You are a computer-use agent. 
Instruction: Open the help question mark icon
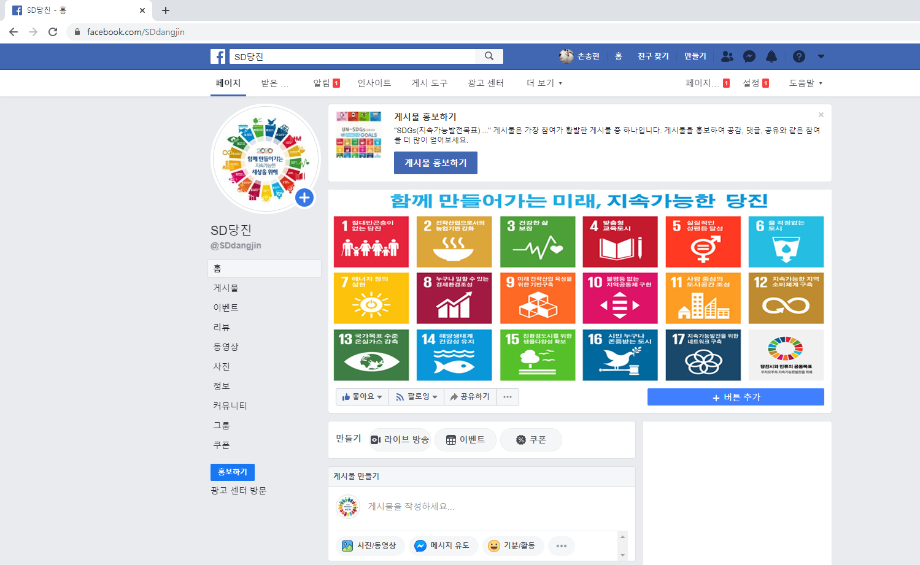click(x=799, y=56)
